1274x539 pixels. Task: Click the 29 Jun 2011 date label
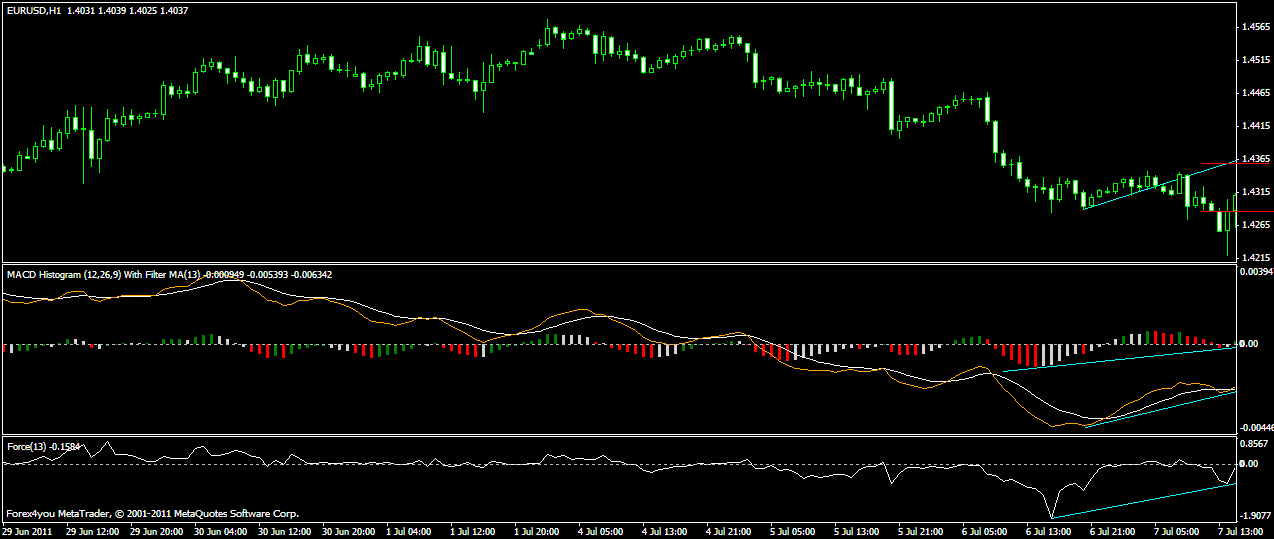pos(27,531)
